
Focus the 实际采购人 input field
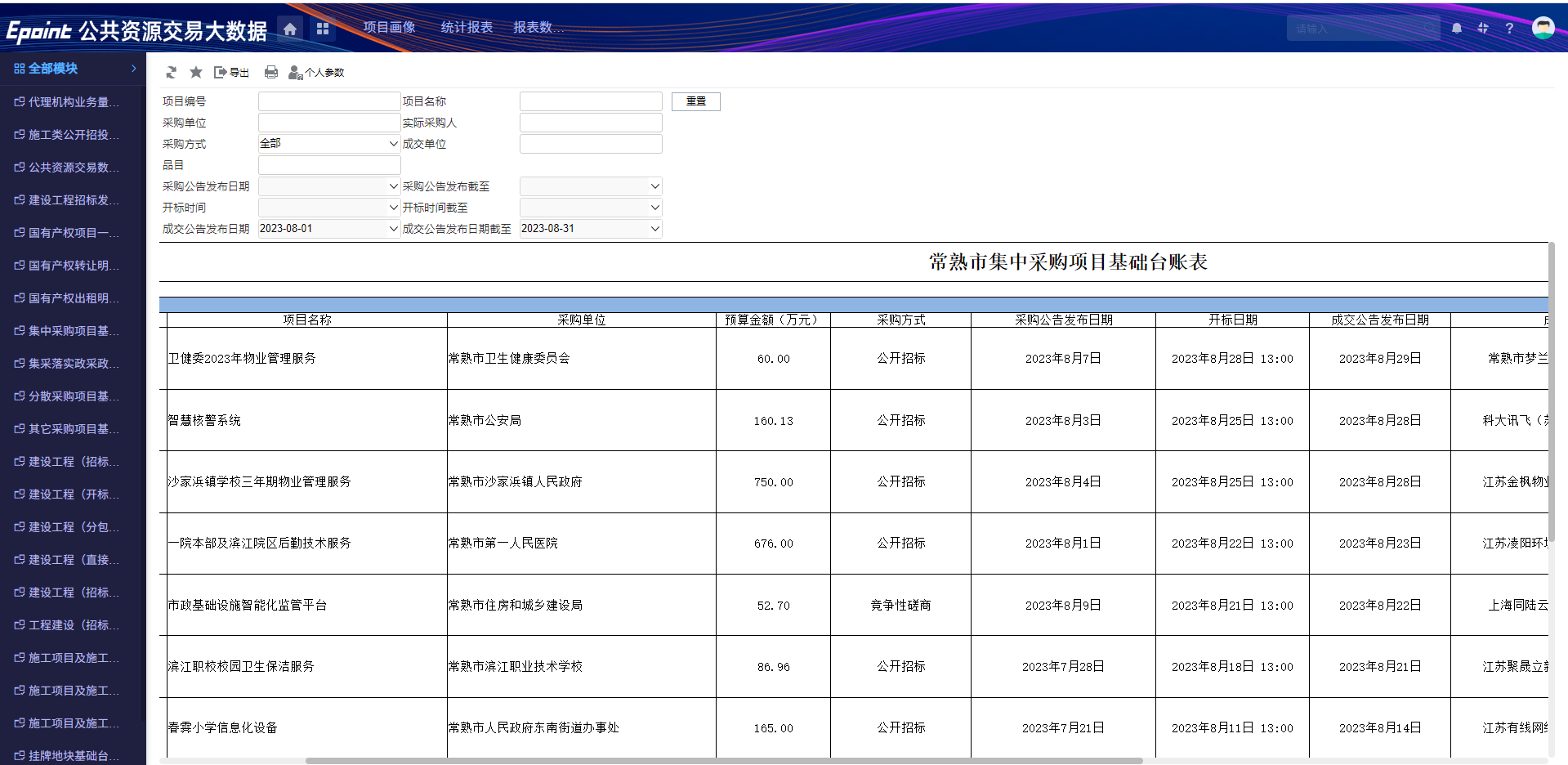click(591, 123)
